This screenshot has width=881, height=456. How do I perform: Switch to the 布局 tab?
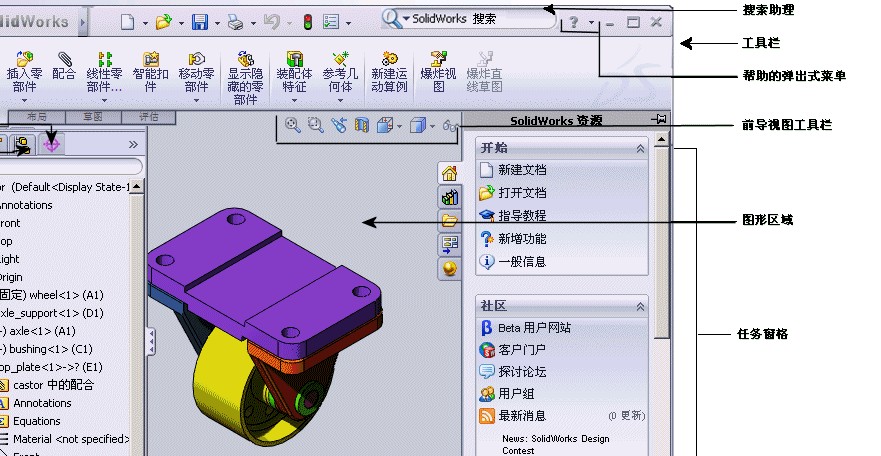click(x=37, y=116)
